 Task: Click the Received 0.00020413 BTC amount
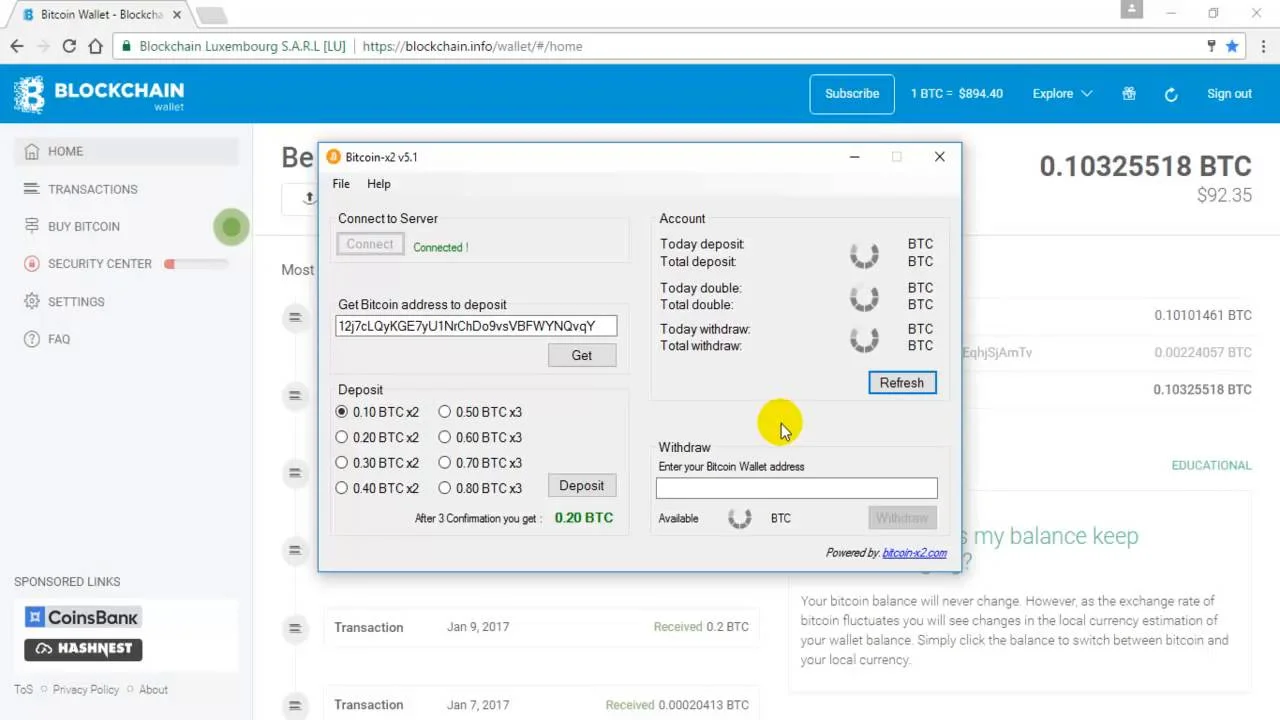pyautogui.click(x=677, y=705)
